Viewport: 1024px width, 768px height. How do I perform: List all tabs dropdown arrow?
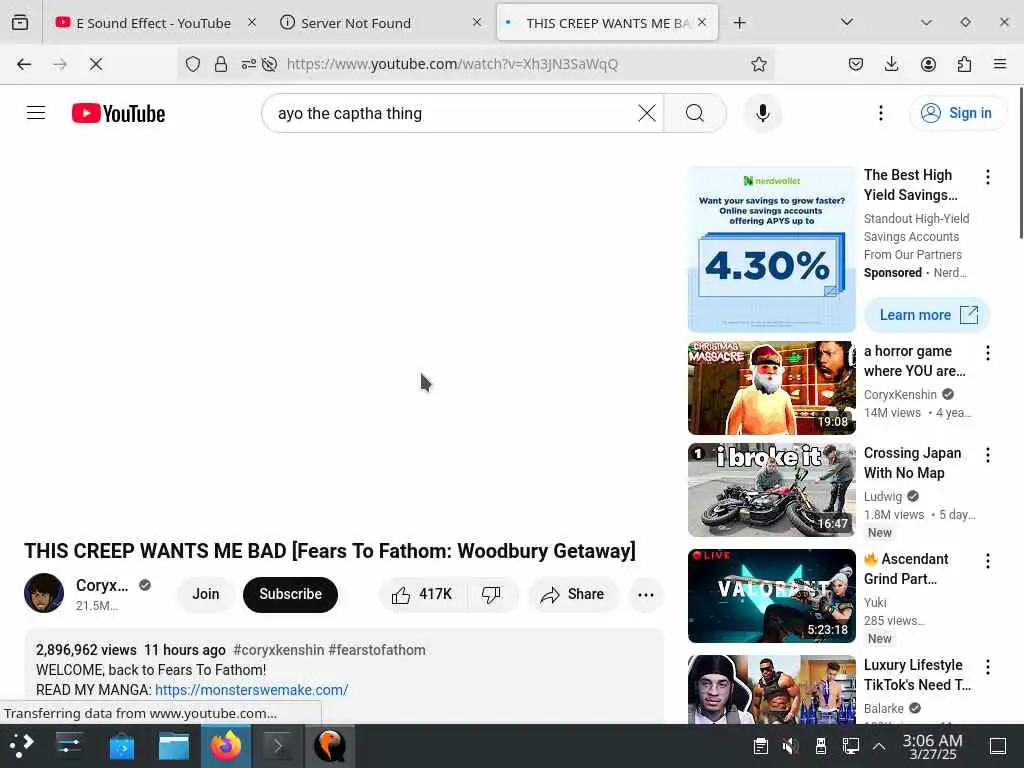pos(847,23)
